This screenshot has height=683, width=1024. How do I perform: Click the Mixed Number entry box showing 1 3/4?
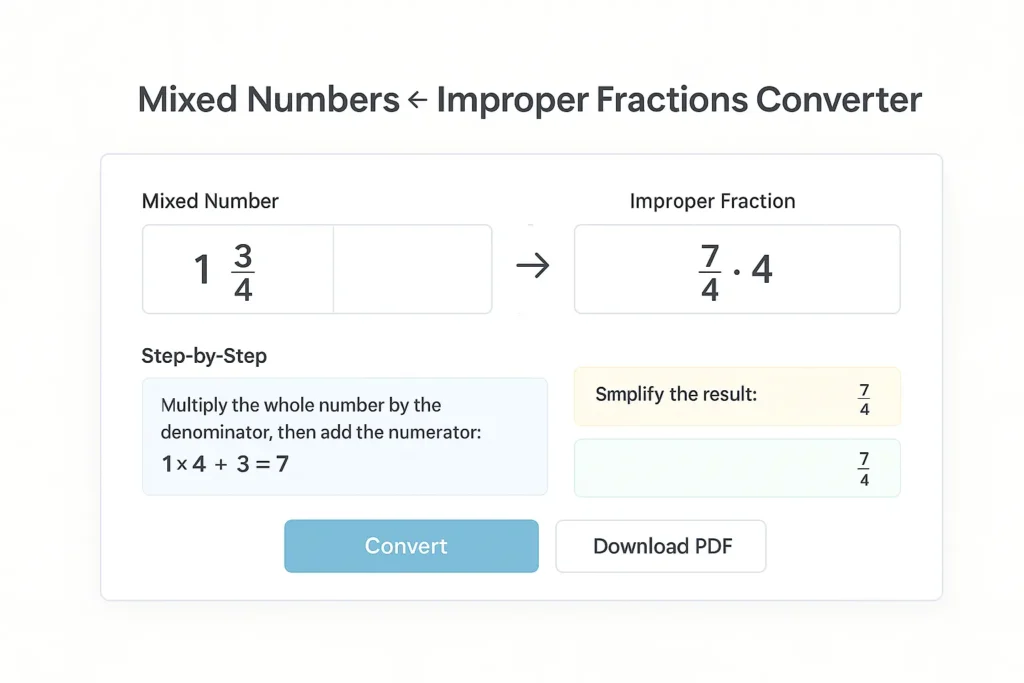[237, 268]
